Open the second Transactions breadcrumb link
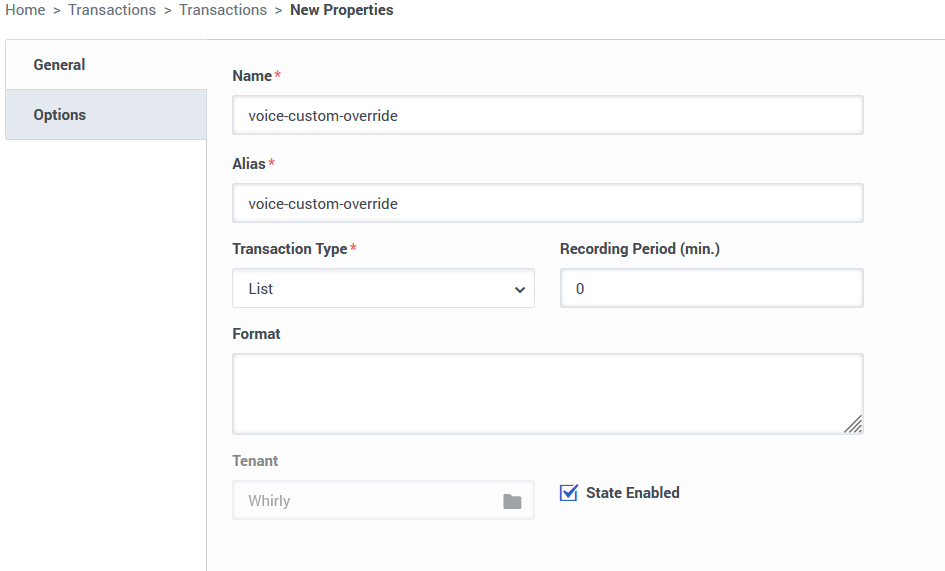This screenshot has height=571, width=945. [x=223, y=10]
